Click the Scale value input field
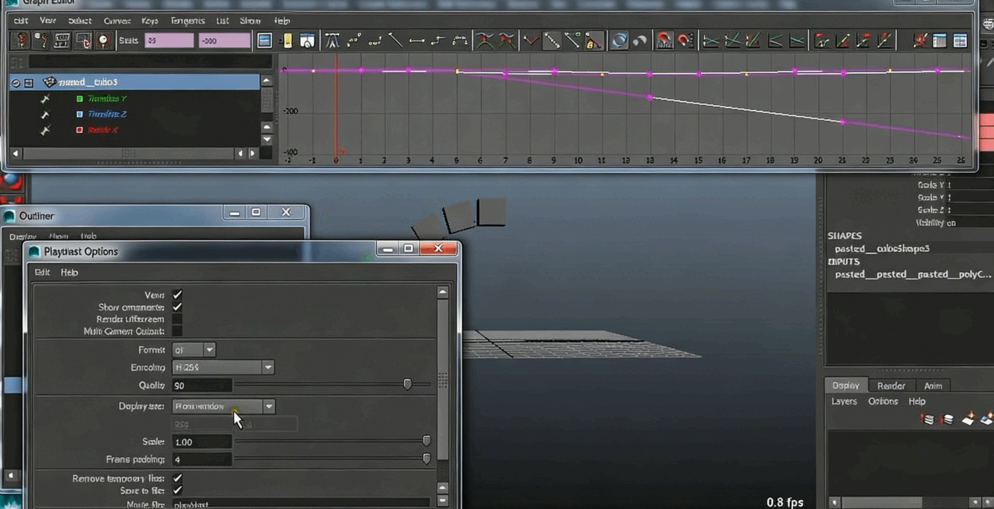Screen dimensions: 994x509 [x=201, y=442]
